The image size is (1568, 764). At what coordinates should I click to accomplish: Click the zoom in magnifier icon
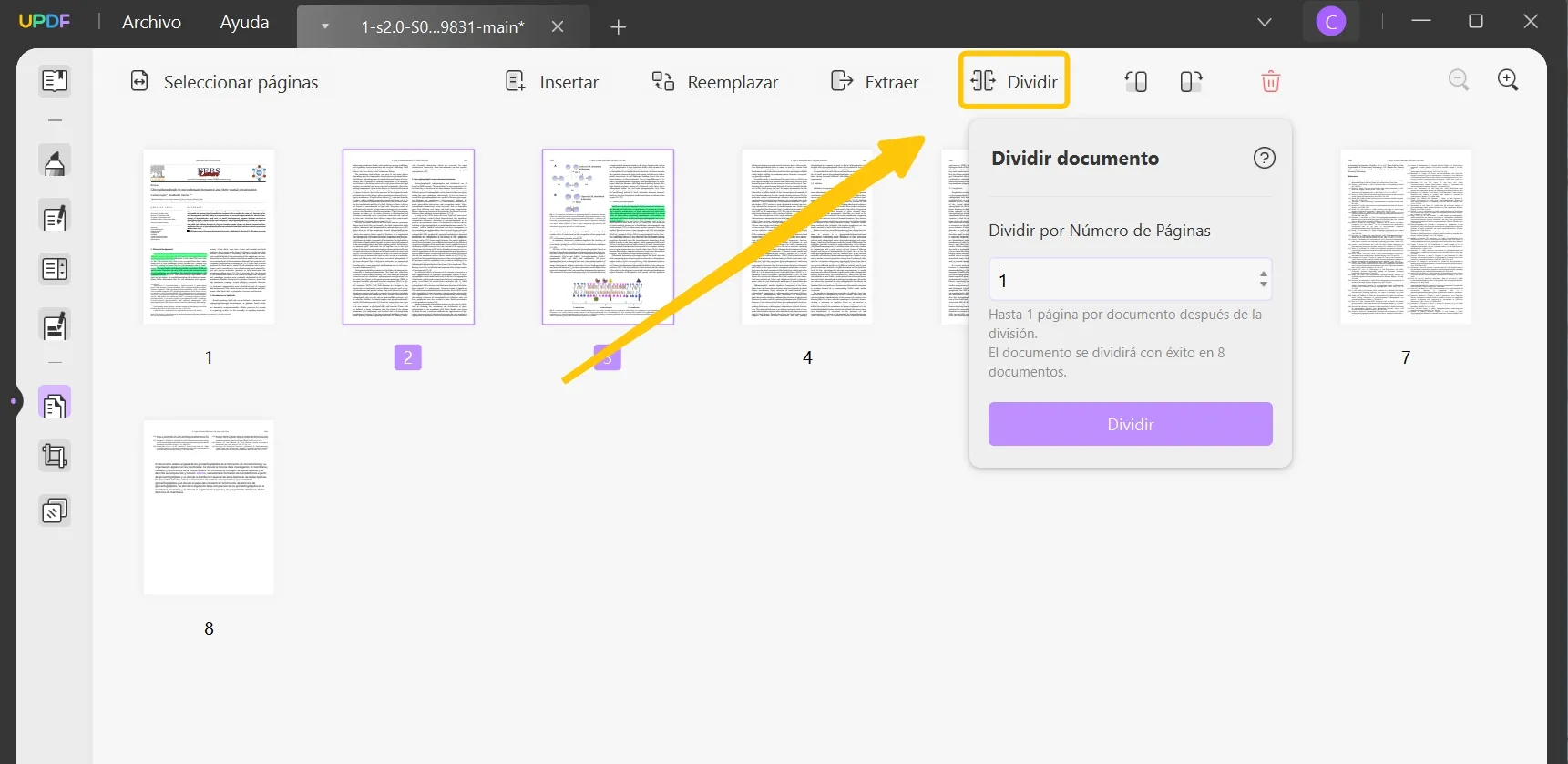tap(1508, 80)
